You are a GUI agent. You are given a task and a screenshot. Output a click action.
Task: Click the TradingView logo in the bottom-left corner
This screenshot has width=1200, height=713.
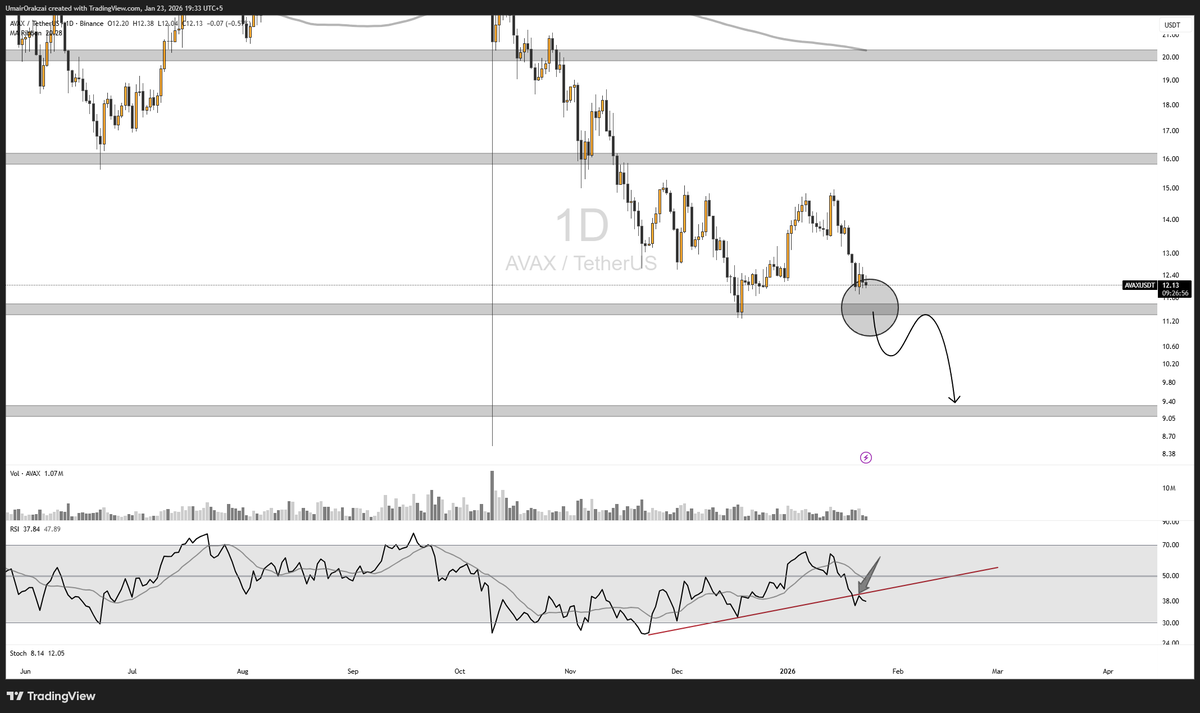pos(48,696)
